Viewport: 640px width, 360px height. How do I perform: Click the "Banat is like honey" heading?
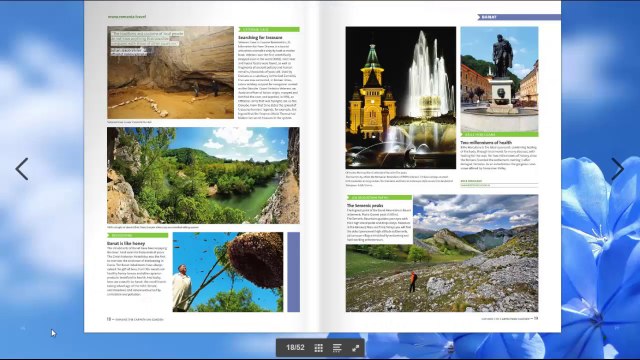click(126, 243)
